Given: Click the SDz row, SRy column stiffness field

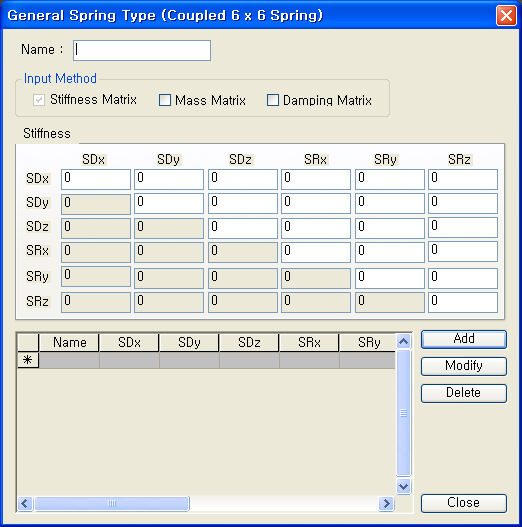Looking at the screenshot, I should (x=390, y=228).
